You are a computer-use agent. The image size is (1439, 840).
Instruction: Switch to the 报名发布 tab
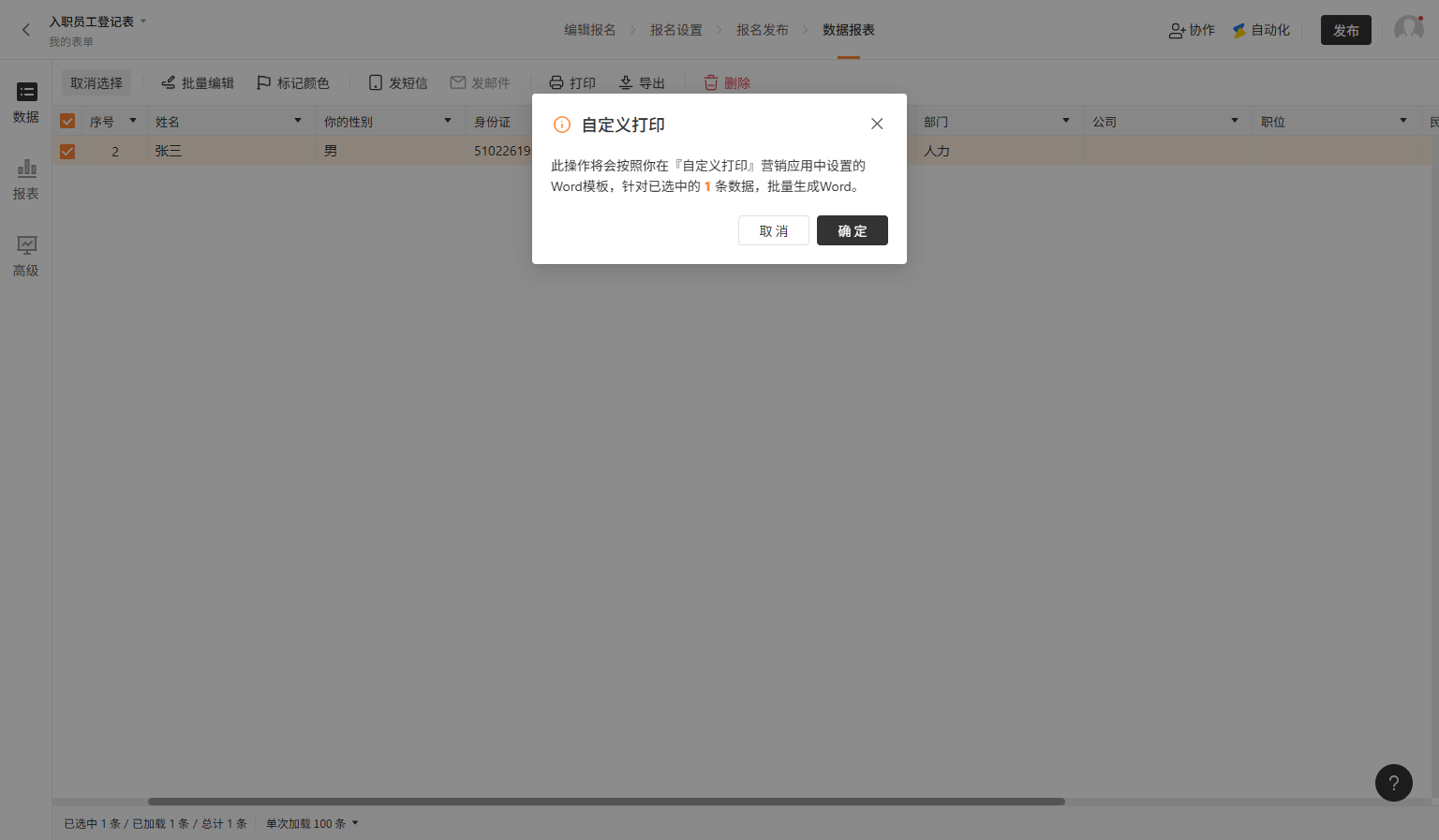tap(762, 30)
